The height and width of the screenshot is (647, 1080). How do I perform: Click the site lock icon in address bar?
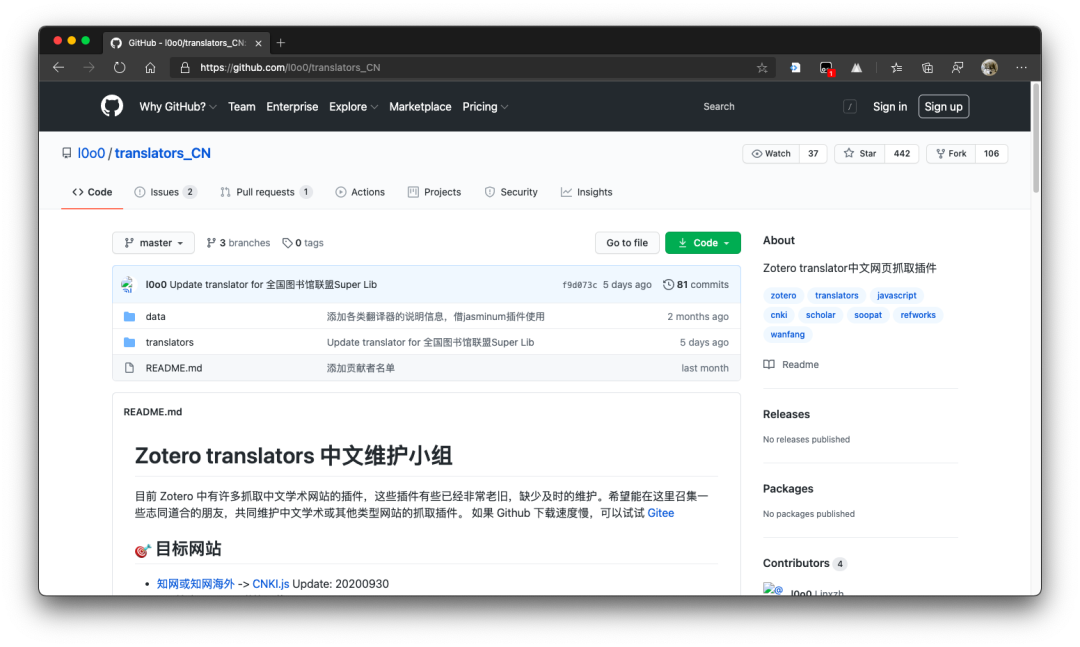pyautogui.click(x=185, y=68)
